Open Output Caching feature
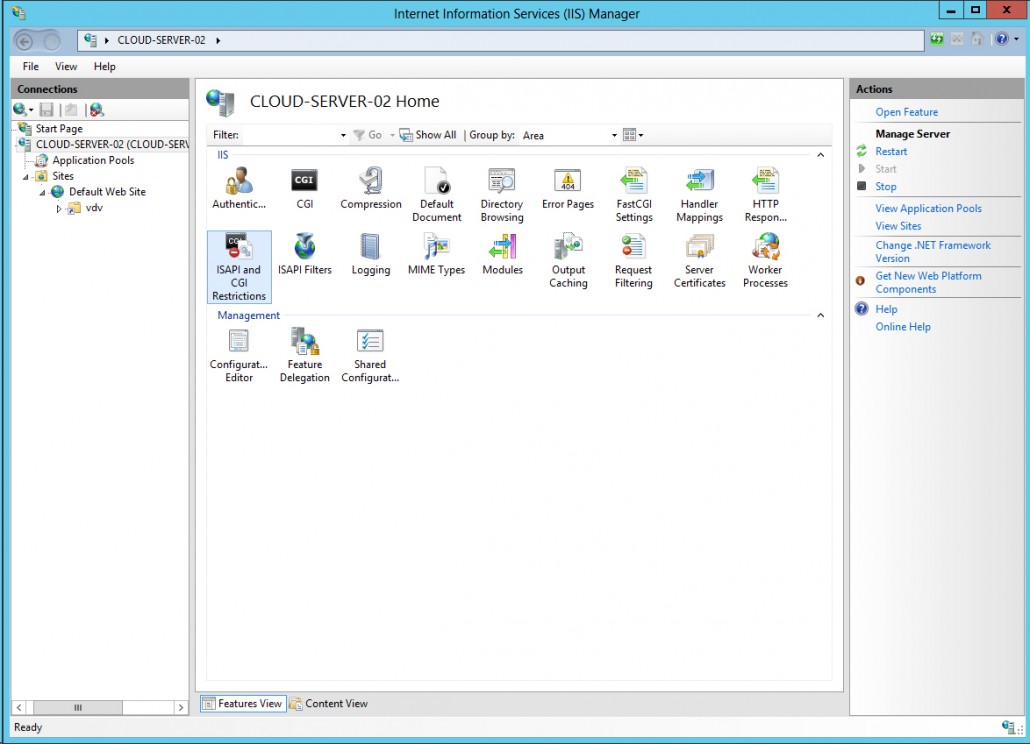This screenshot has height=744, width=1030. (x=568, y=260)
